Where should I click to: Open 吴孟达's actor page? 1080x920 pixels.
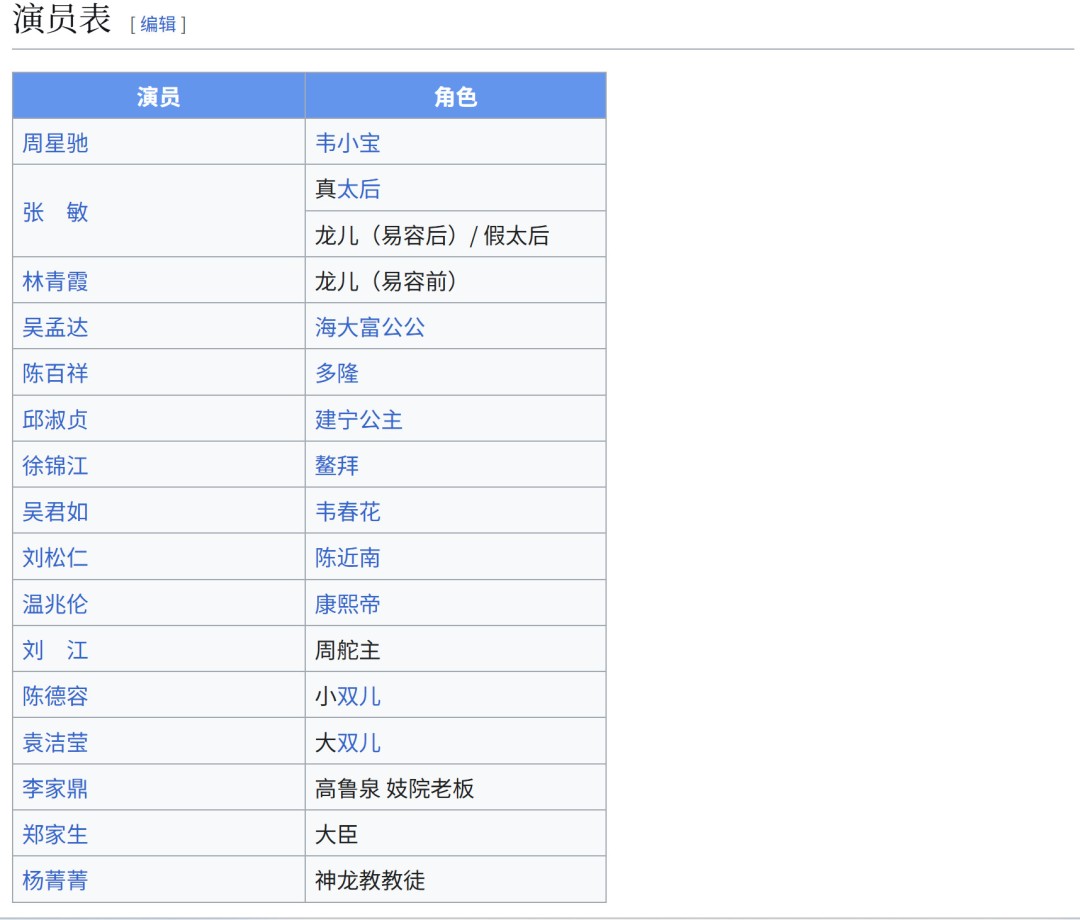tap(55, 326)
